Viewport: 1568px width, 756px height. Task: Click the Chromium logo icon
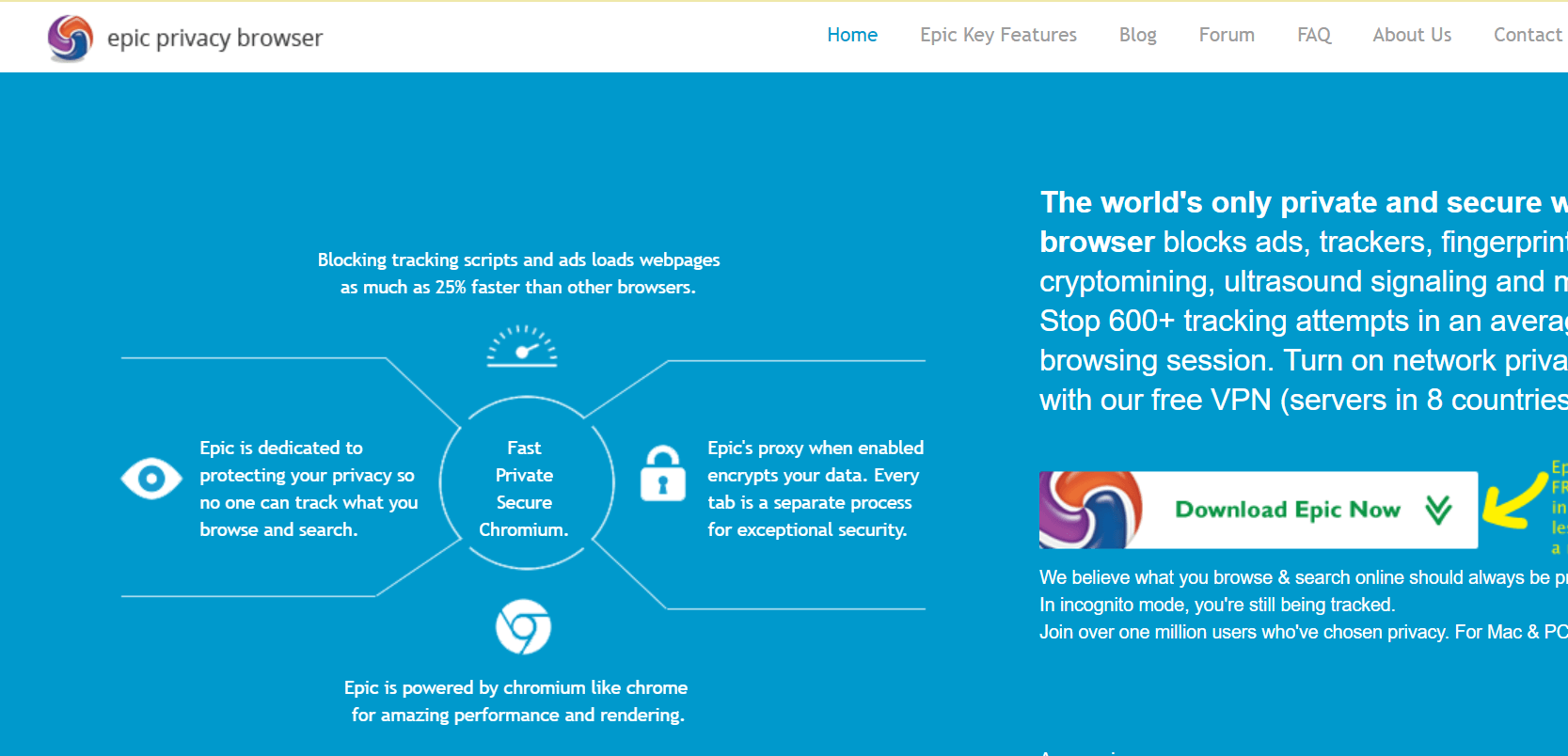click(x=523, y=627)
